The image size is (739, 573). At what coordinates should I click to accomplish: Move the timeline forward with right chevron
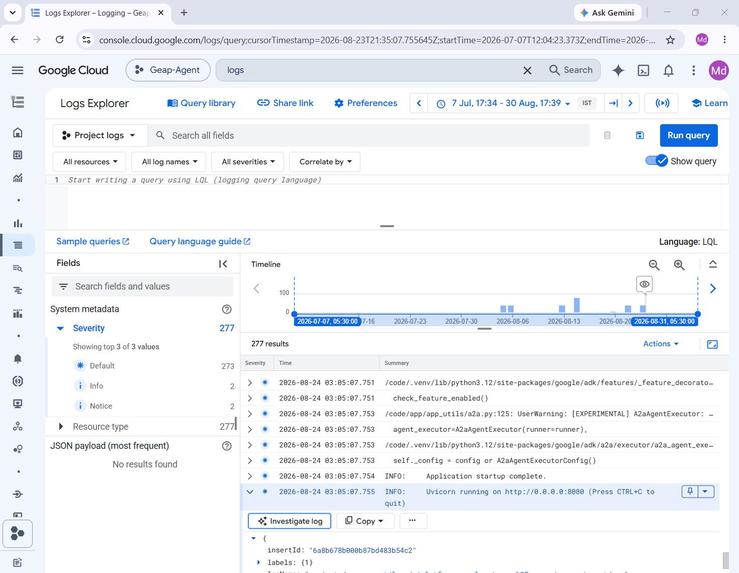[713, 288]
